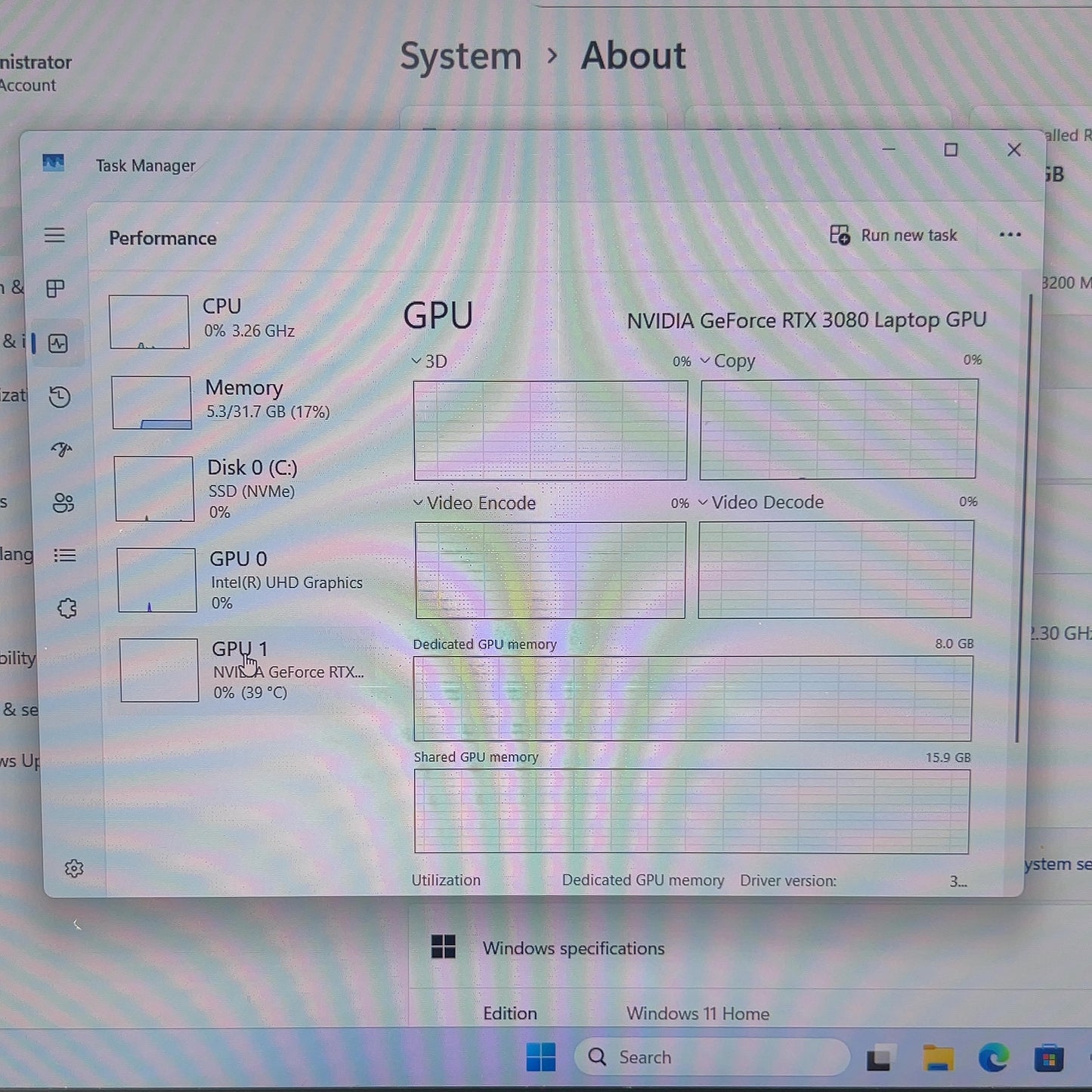Open Task Manager hamburger navigation menu
Image resolution: width=1092 pixels, height=1092 pixels.
[54, 236]
